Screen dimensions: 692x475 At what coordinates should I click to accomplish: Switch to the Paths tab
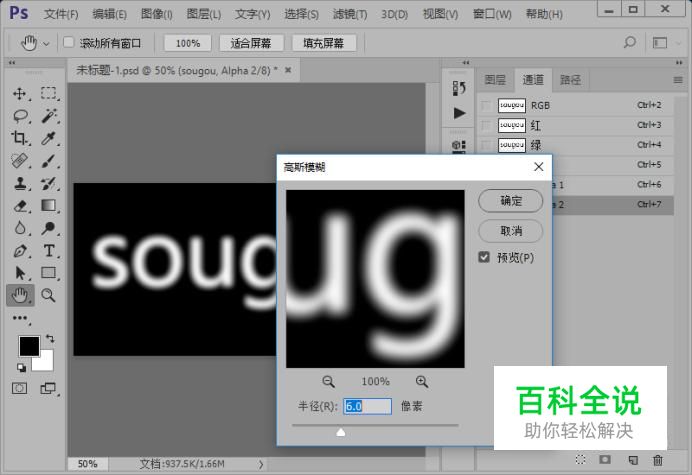(570, 80)
